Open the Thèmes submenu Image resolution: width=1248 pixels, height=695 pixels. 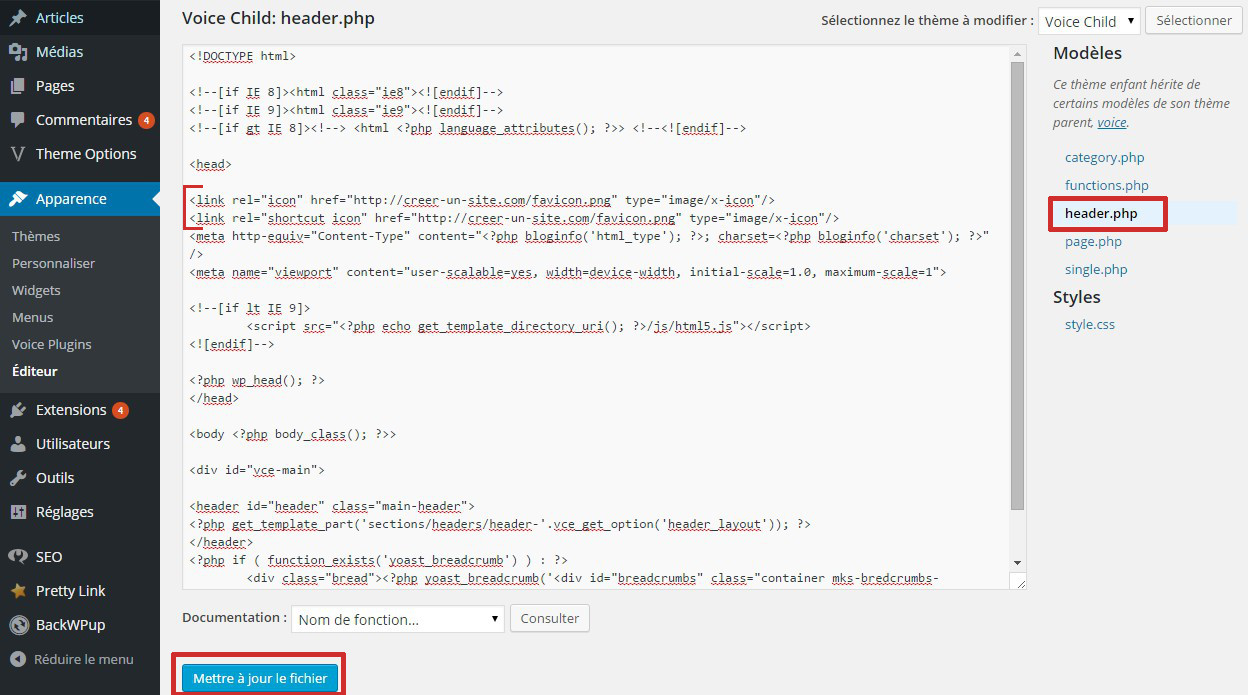tap(36, 236)
